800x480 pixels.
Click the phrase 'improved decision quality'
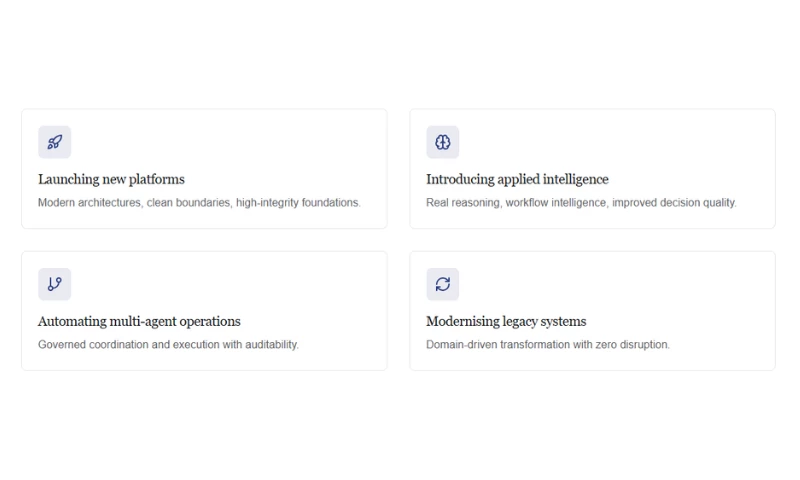[674, 202]
